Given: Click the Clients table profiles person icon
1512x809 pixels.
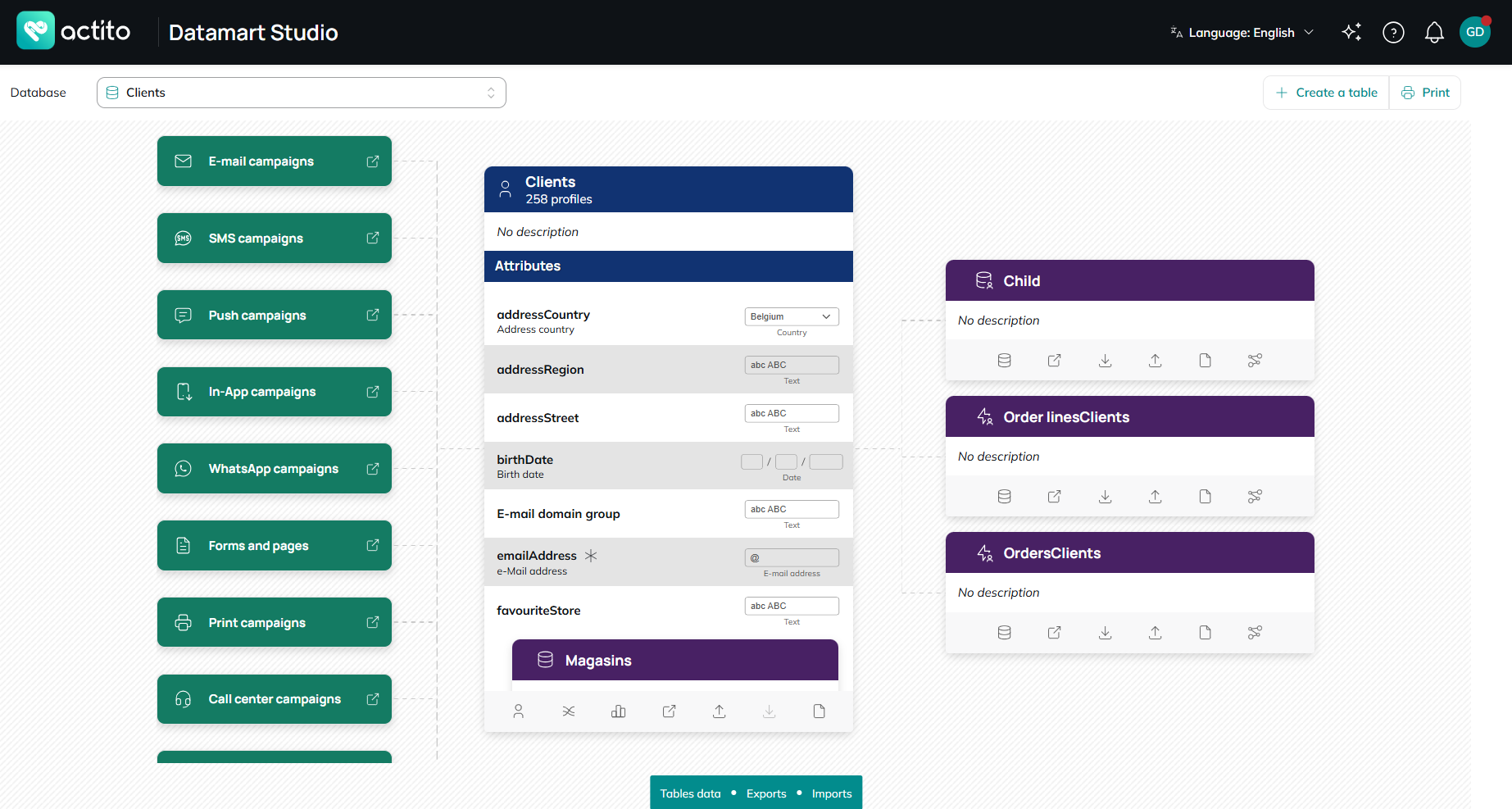Looking at the screenshot, I should (518, 711).
